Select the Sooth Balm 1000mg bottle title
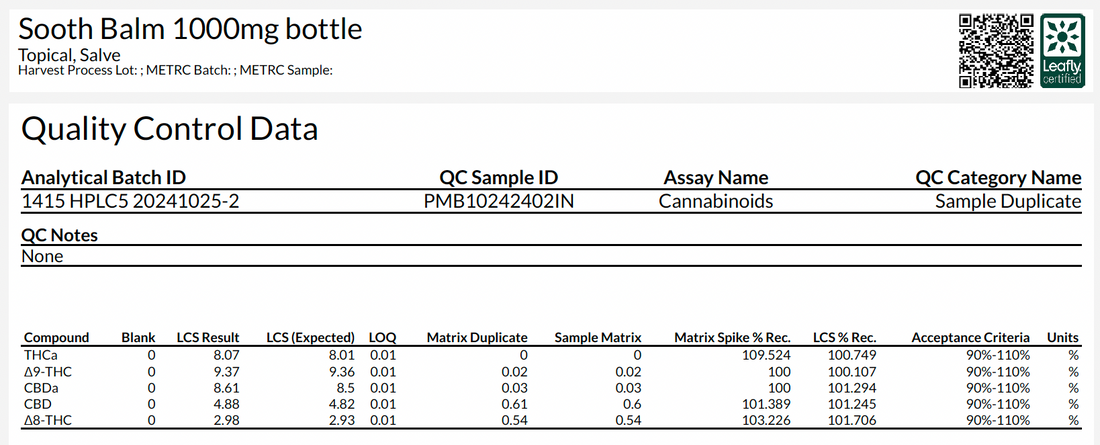Image resolution: width=1100 pixels, height=445 pixels. (x=190, y=29)
